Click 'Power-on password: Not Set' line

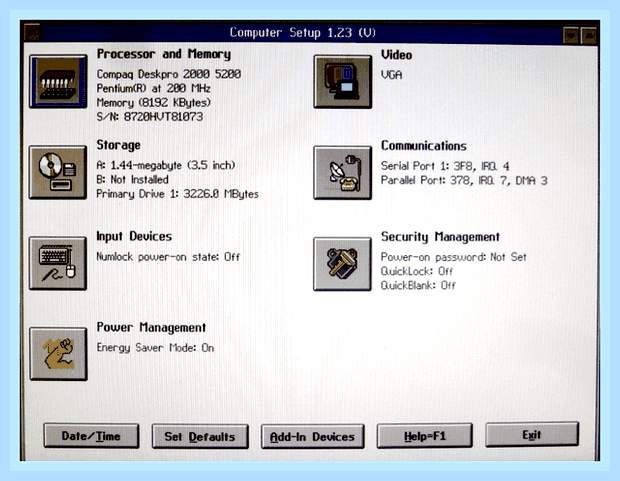click(x=454, y=258)
